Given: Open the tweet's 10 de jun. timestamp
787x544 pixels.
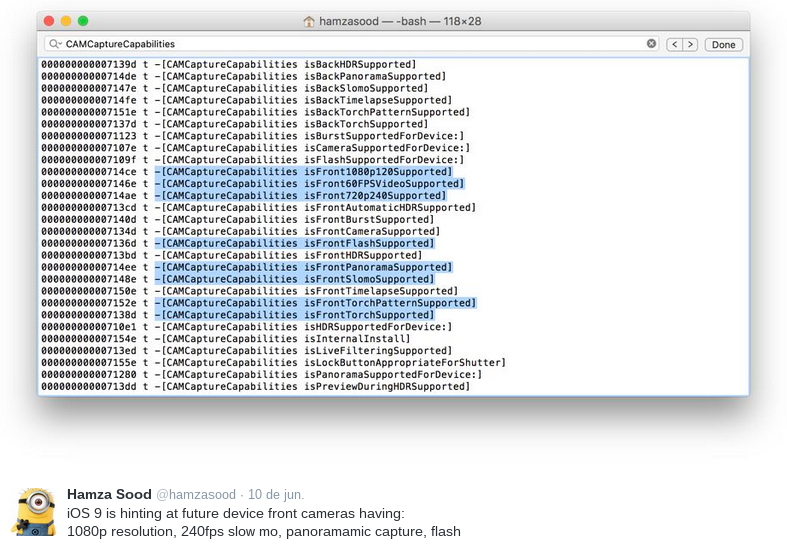Looking at the screenshot, I should pos(276,494).
